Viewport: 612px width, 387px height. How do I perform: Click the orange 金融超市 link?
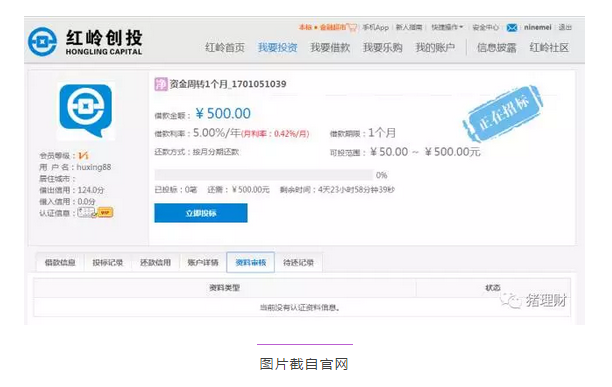pyautogui.click(x=332, y=27)
